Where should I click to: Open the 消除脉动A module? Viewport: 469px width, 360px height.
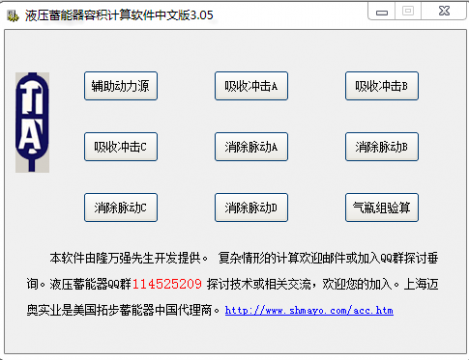251,147
